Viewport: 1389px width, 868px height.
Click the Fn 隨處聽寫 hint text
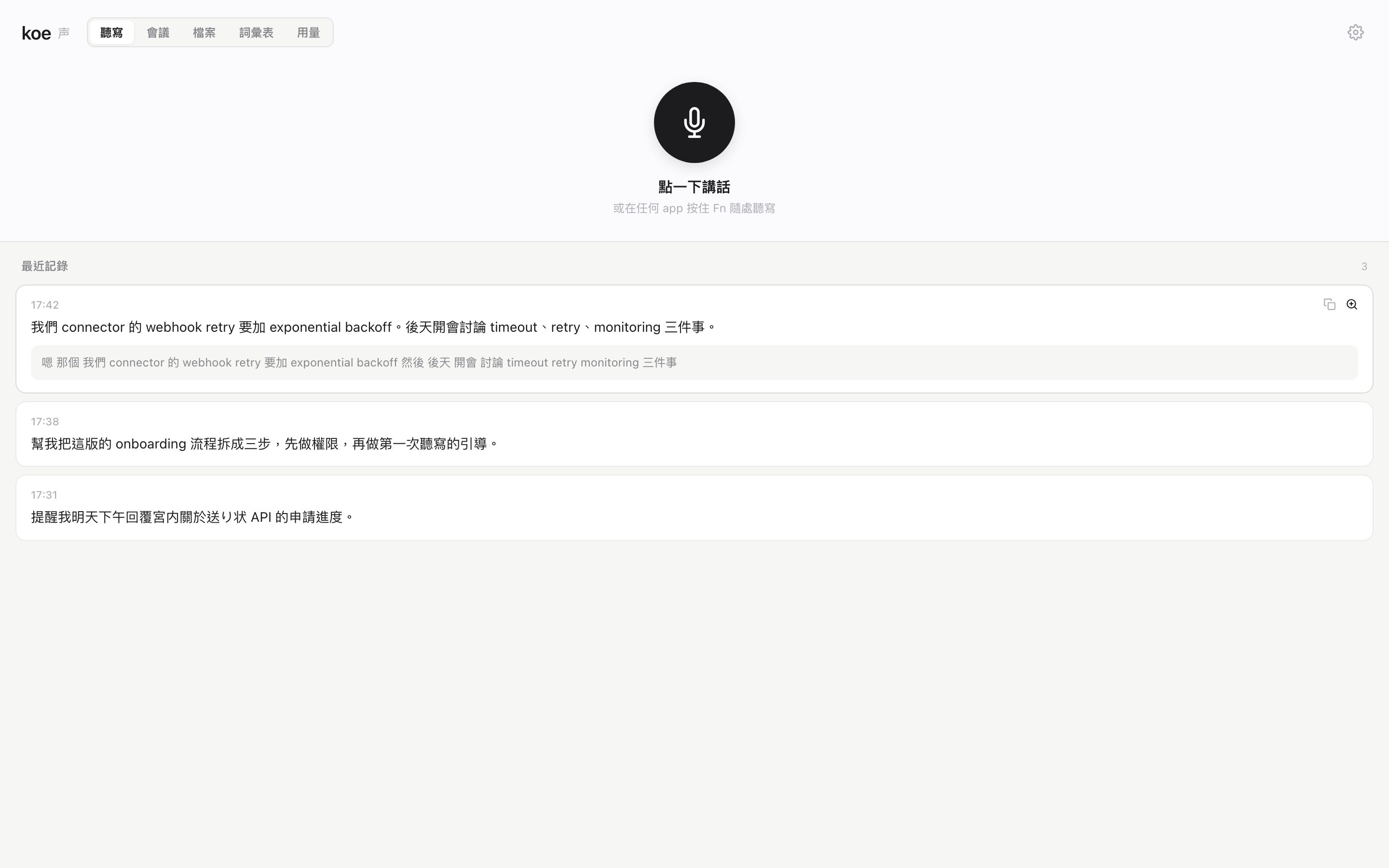tap(694, 208)
